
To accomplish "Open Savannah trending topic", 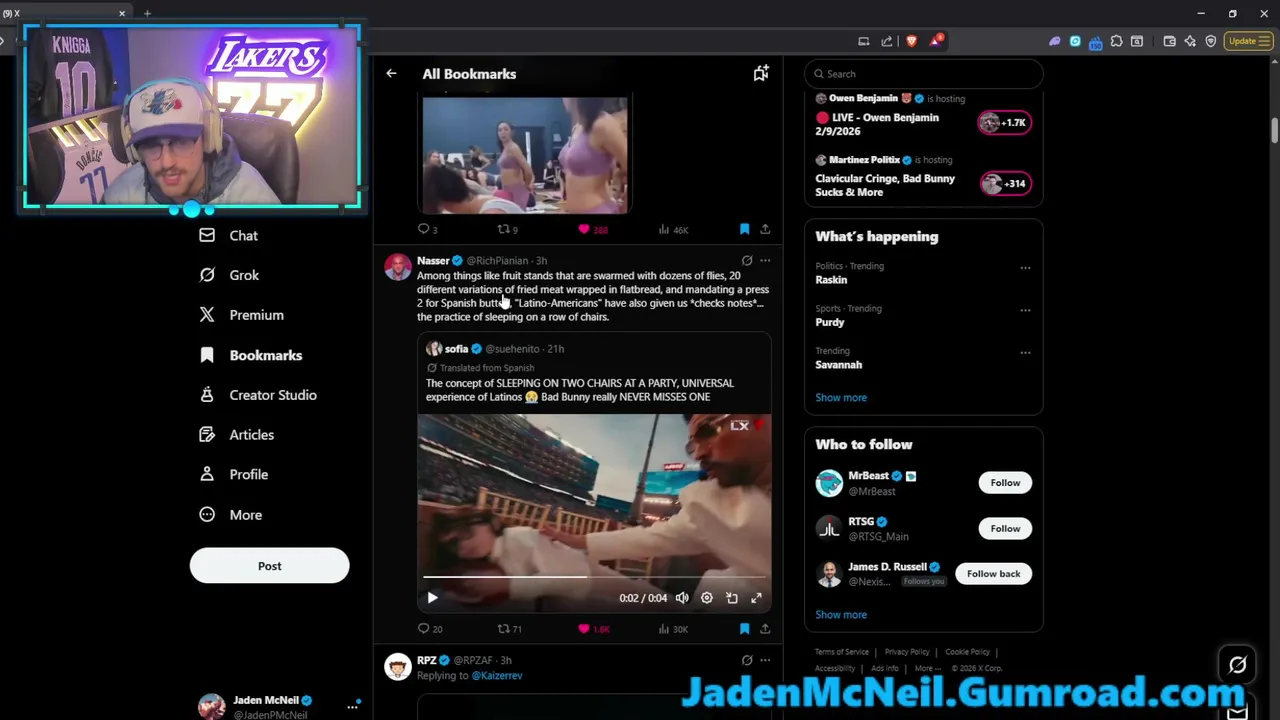I will click(x=838, y=365).
